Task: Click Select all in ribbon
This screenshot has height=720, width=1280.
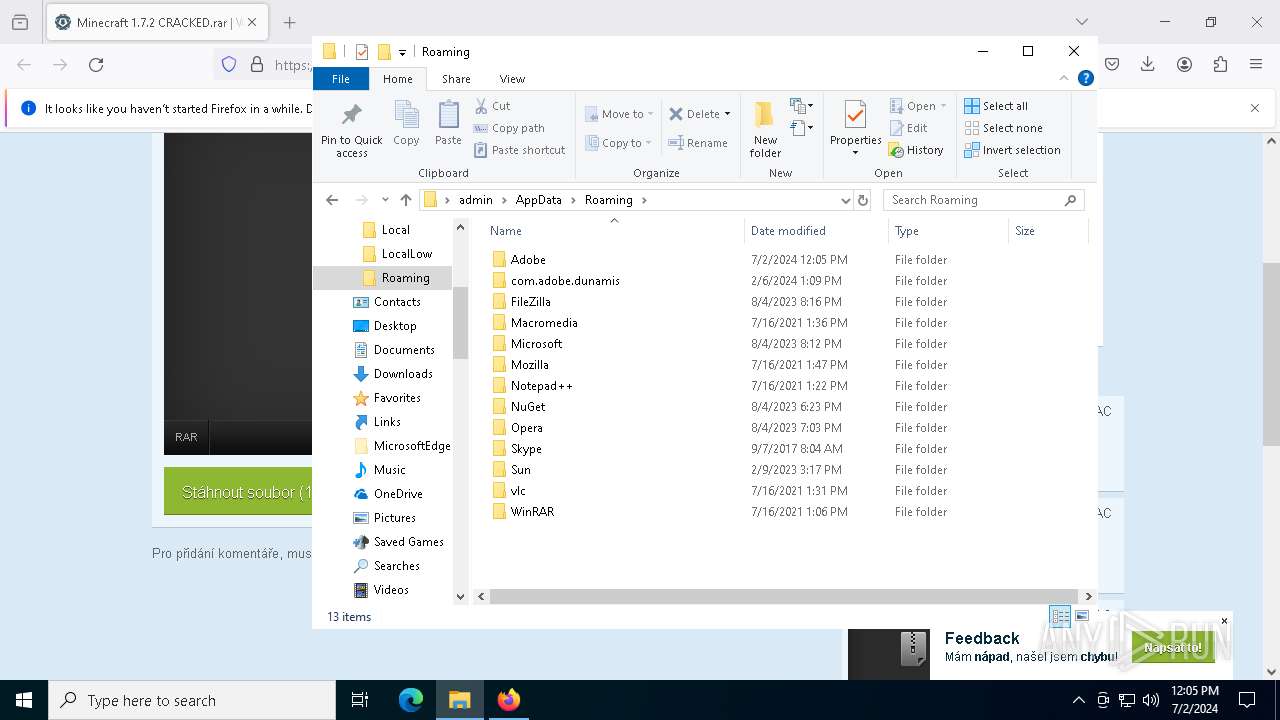Action: (996, 106)
